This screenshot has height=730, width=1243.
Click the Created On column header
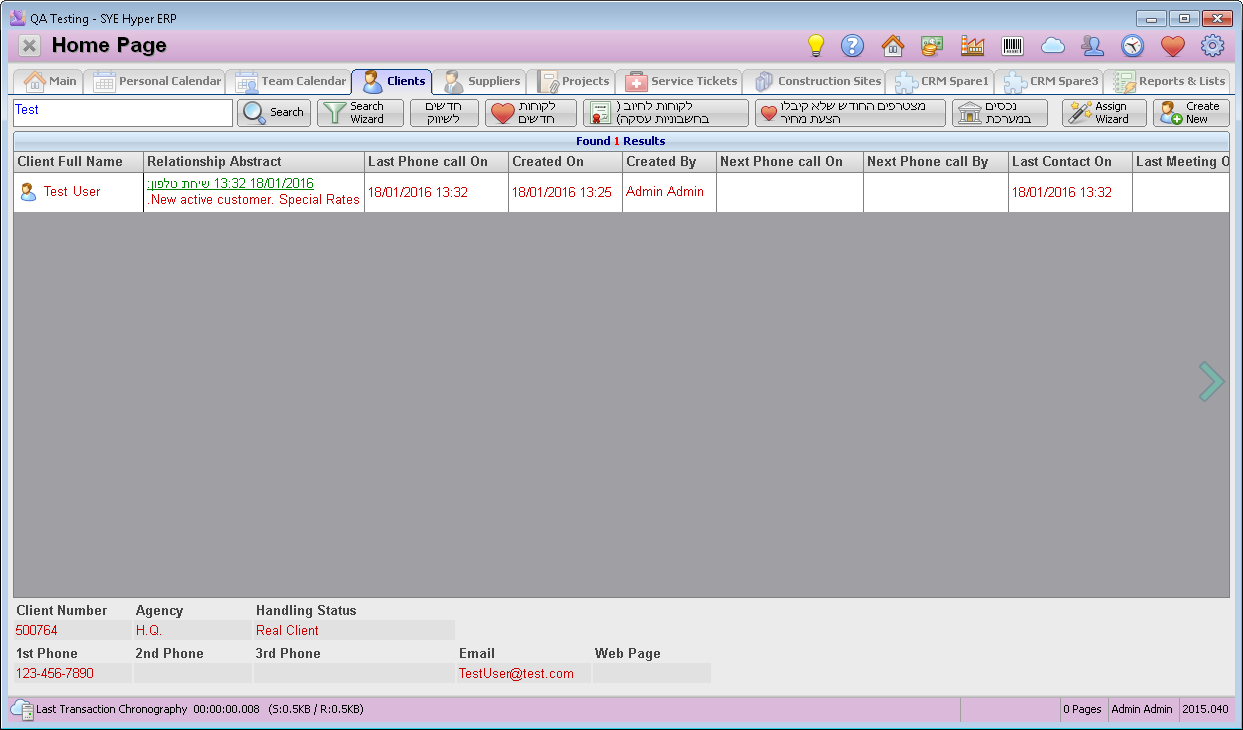click(x=565, y=162)
